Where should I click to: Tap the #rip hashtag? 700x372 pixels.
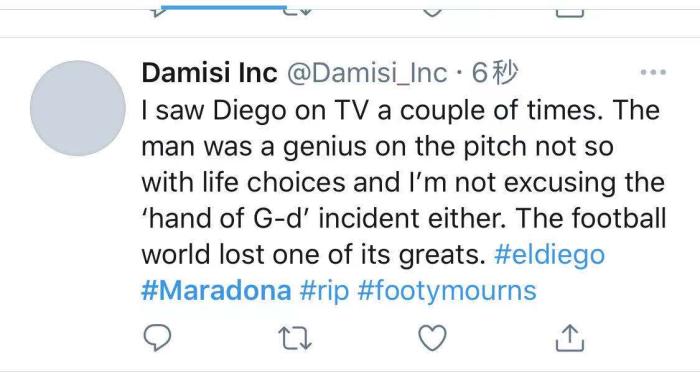[324, 292]
